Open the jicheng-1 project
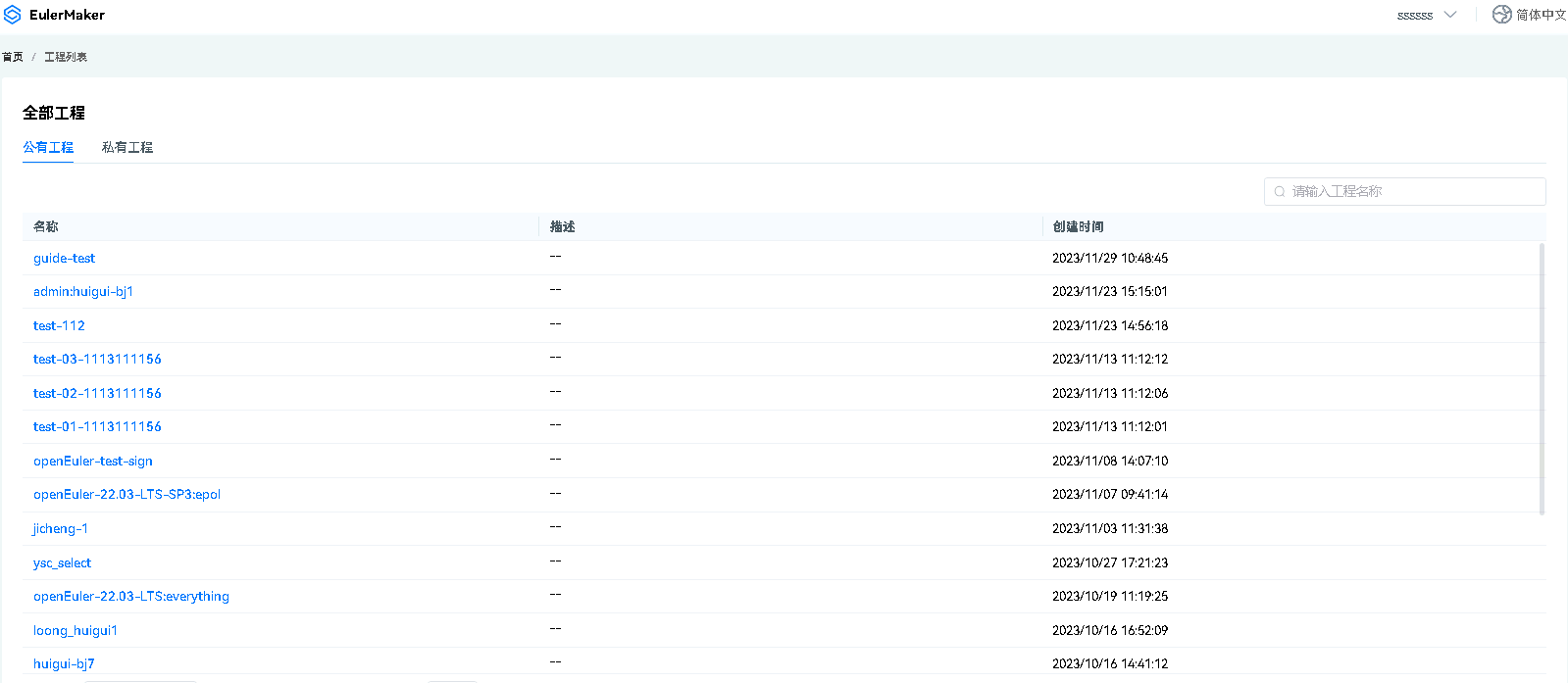 click(x=61, y=529)
